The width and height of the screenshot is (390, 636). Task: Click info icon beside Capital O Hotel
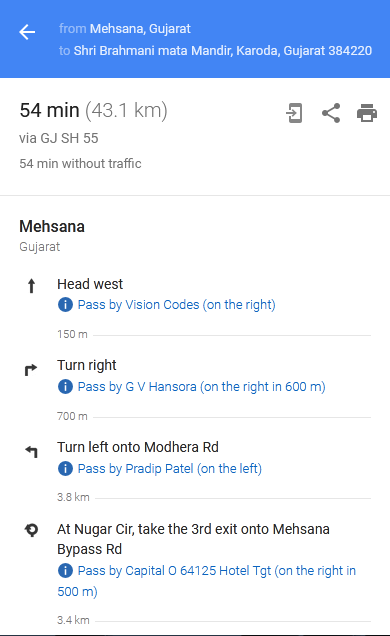click(x=65, y=571)
